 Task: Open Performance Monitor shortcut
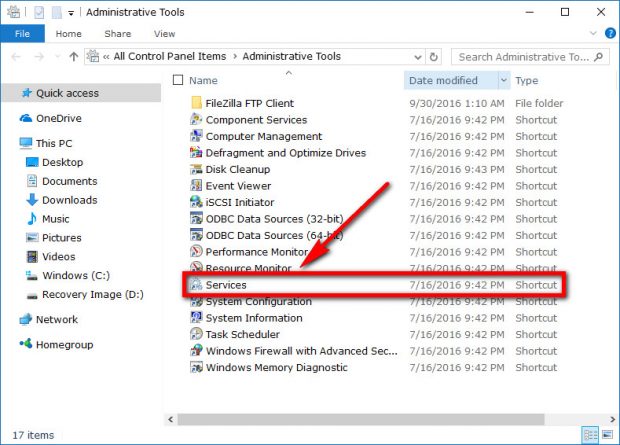[x=257, y=252]
